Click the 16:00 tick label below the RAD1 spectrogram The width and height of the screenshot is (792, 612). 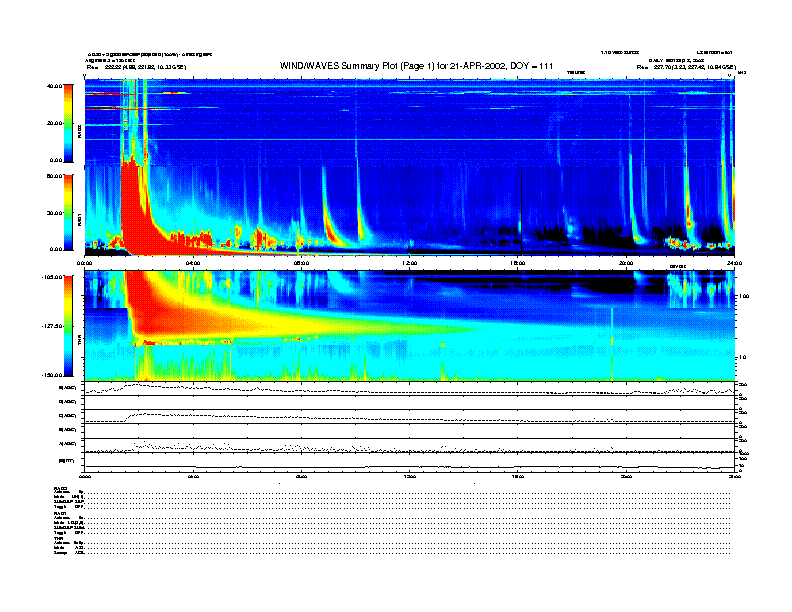point(518,263)
